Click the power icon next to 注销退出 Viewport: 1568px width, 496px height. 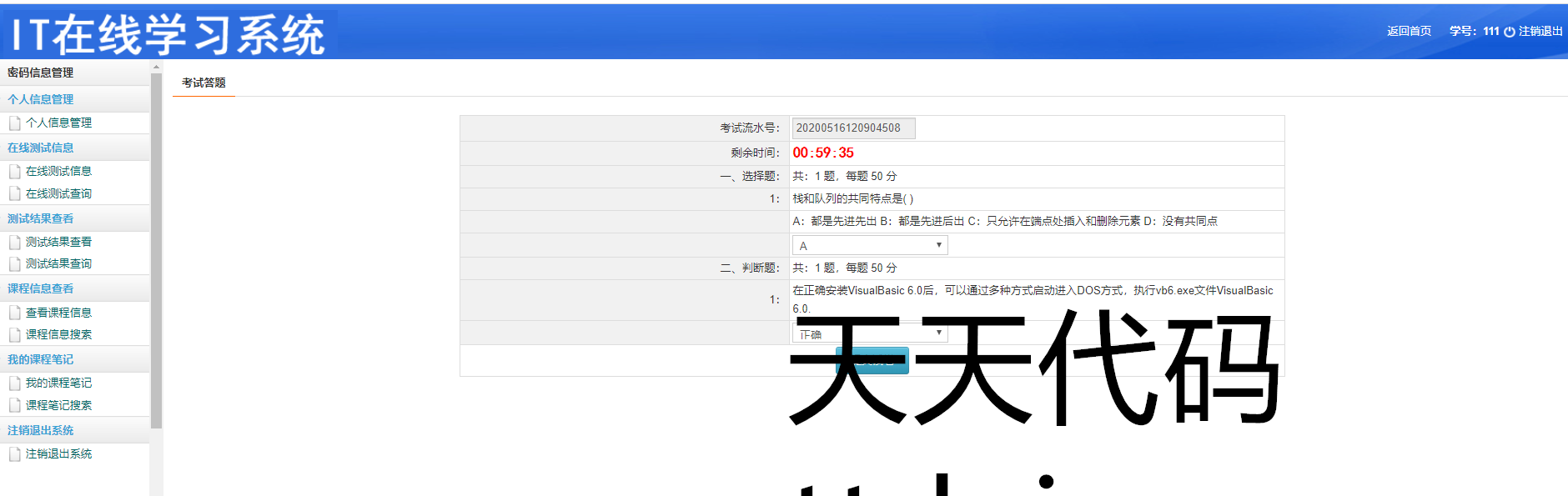(x=1509, y=32)
